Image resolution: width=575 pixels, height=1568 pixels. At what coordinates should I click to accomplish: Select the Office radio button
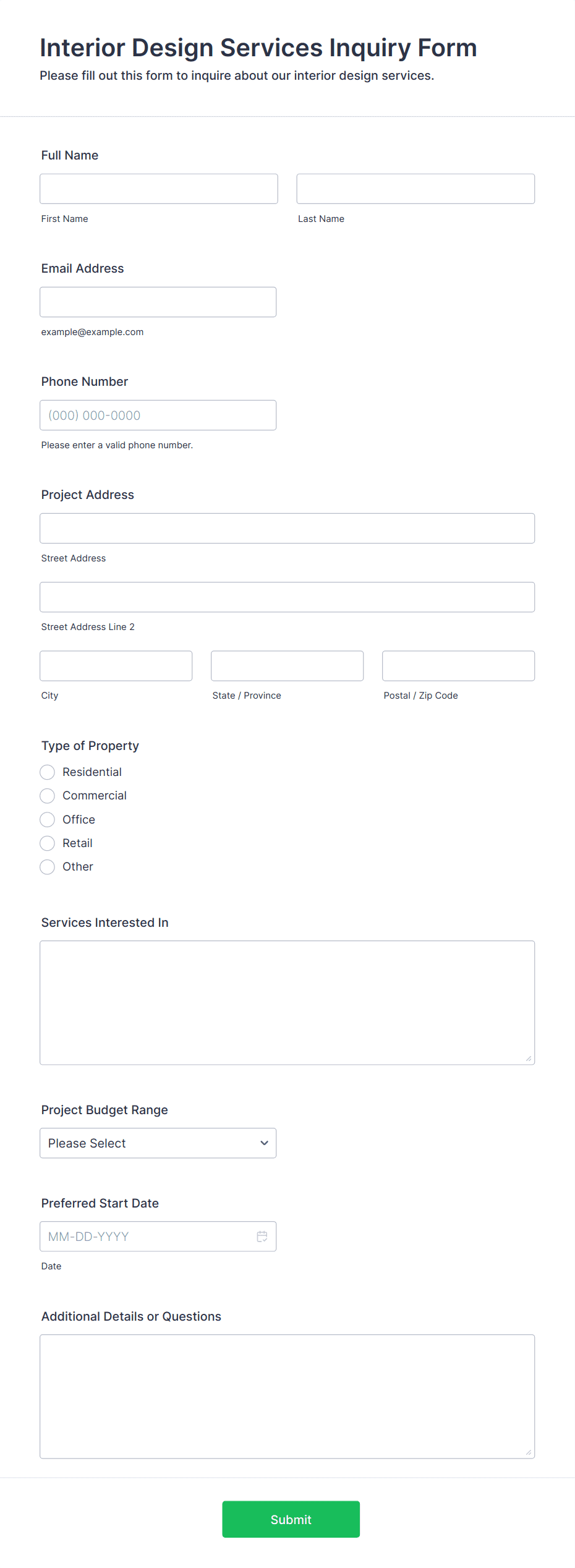coord(47,820)
